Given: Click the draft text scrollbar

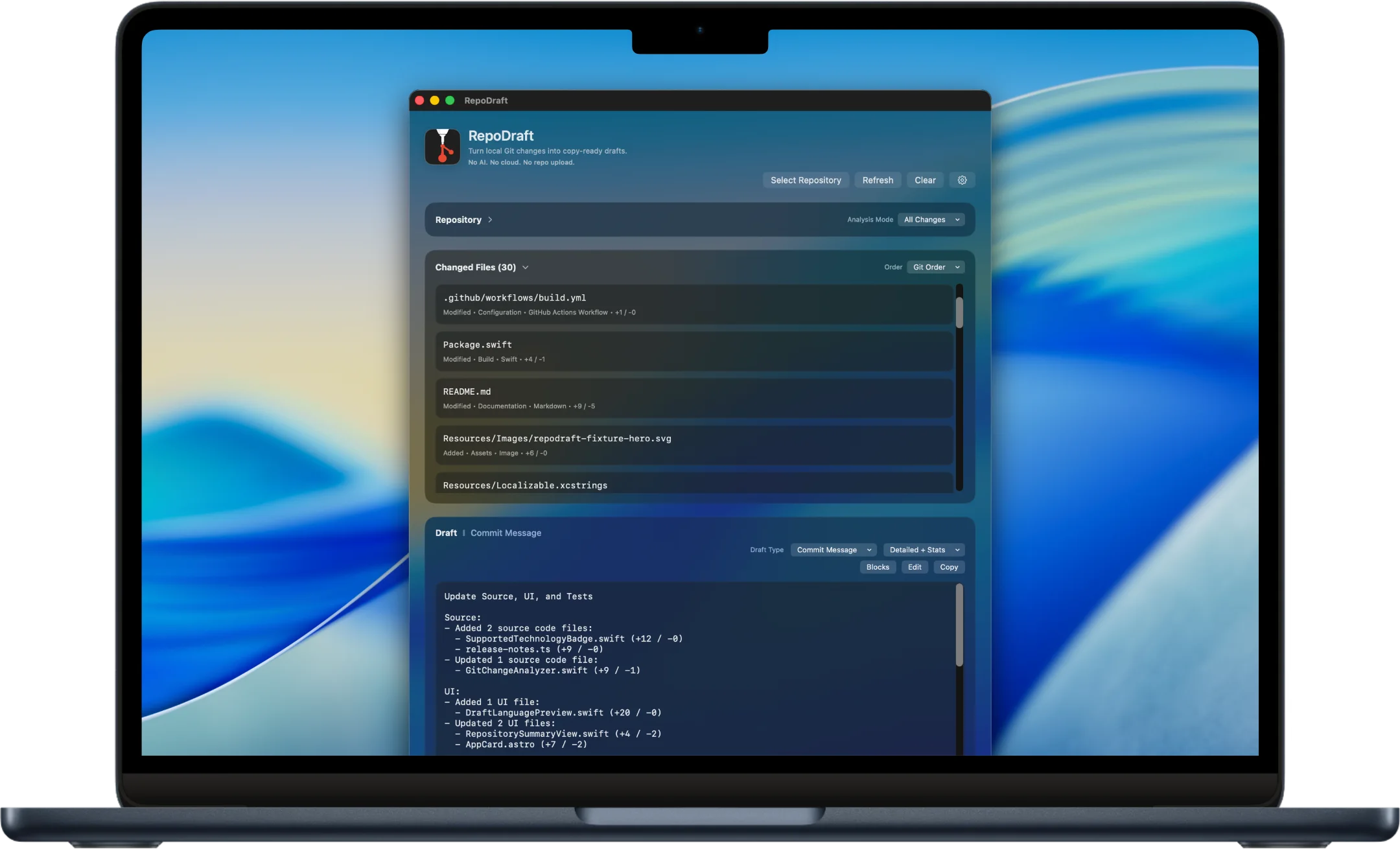Looking at the screenshot, I should [x=959, y=625].
